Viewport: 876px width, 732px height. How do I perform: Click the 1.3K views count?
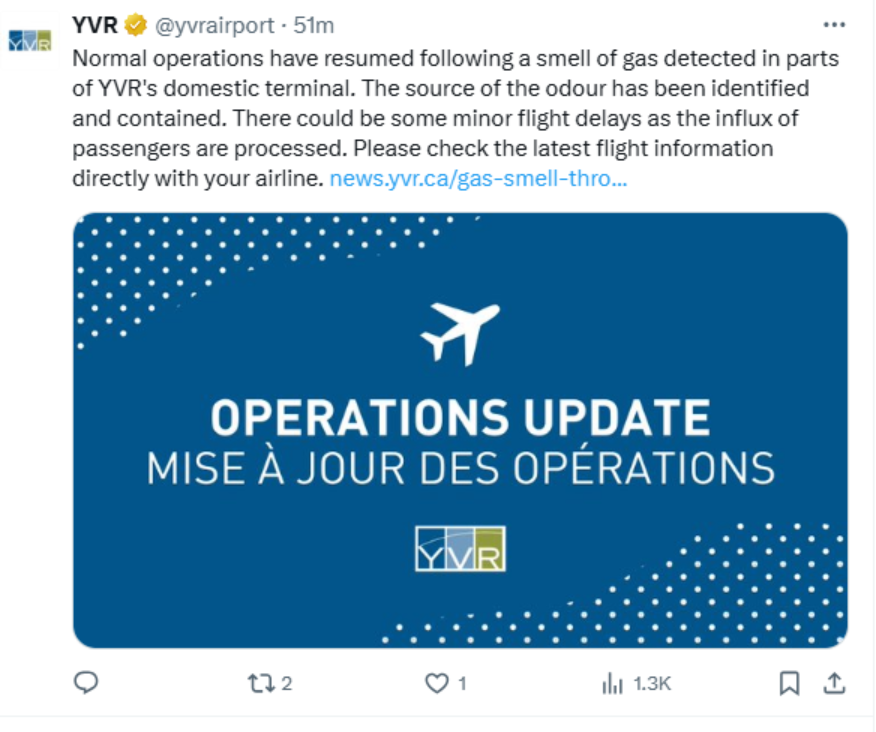652,684
